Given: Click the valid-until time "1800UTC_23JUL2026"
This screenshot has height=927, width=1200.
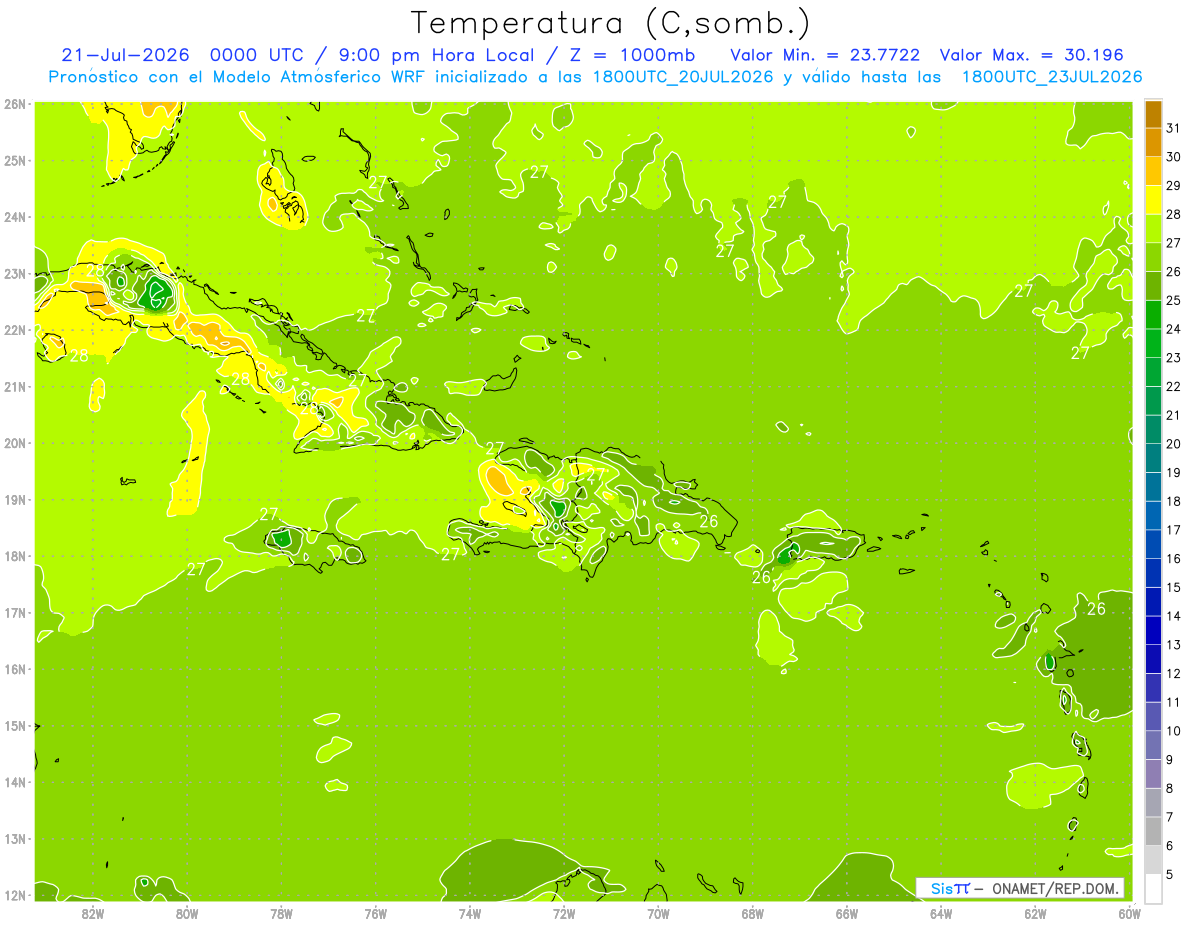Looking at the screenshot, I should point(1052,77).
